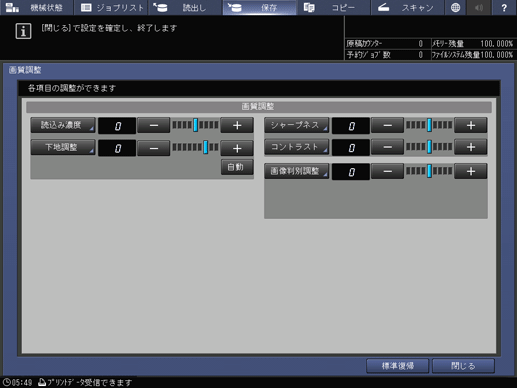Expand the 画像判別調整 option button
The image size is (517, 388).
pyautogui.click(x=296, y=171)
